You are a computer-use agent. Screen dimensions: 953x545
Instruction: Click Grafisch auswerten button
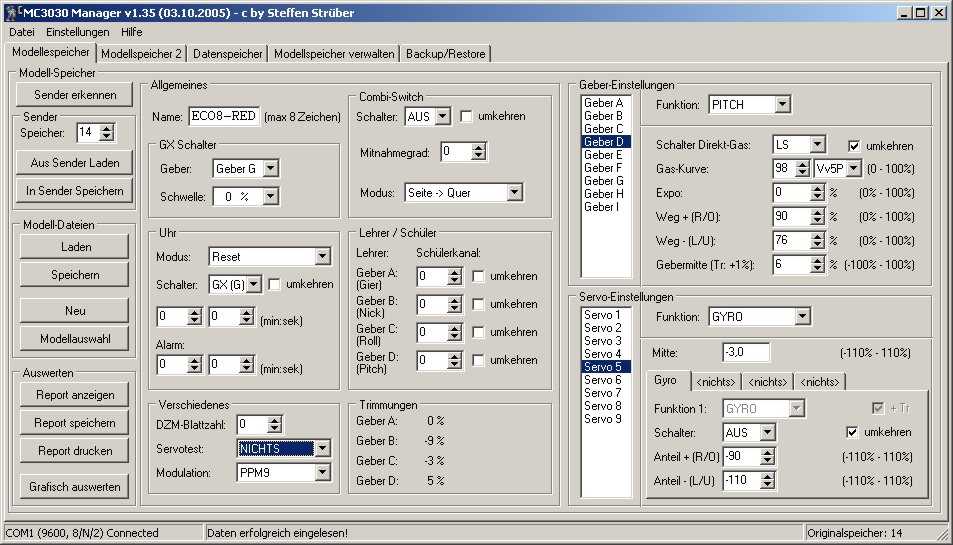pos(75,486)
